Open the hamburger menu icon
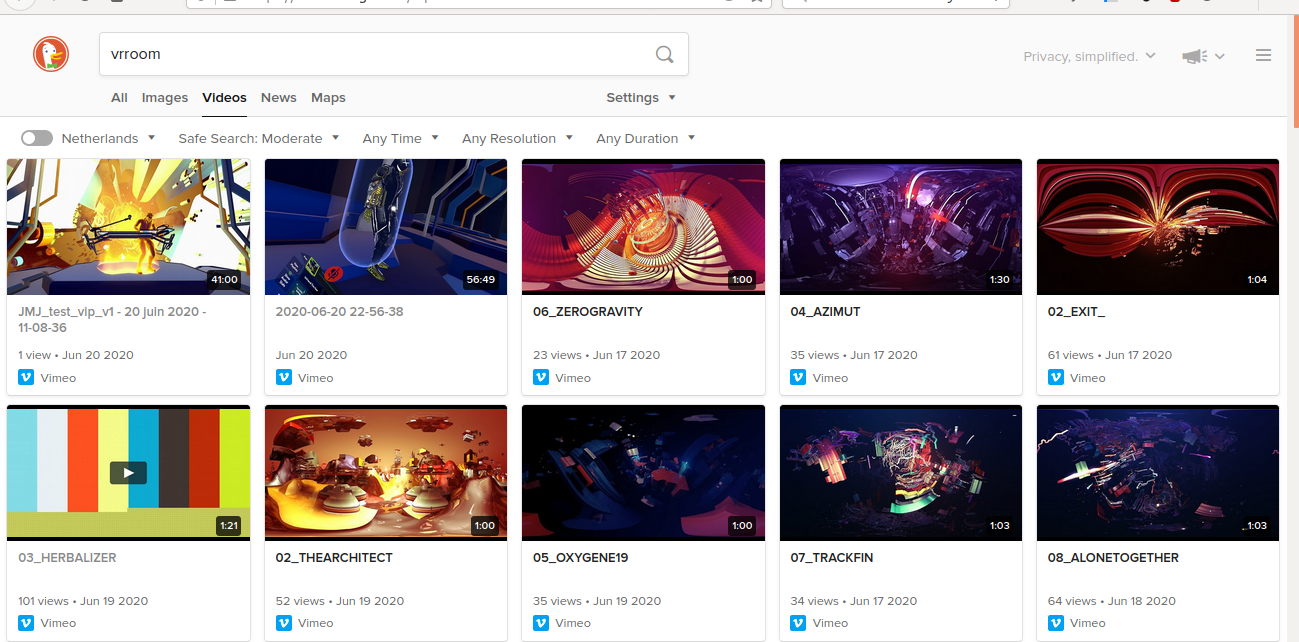 click(x=1263, y=56)
